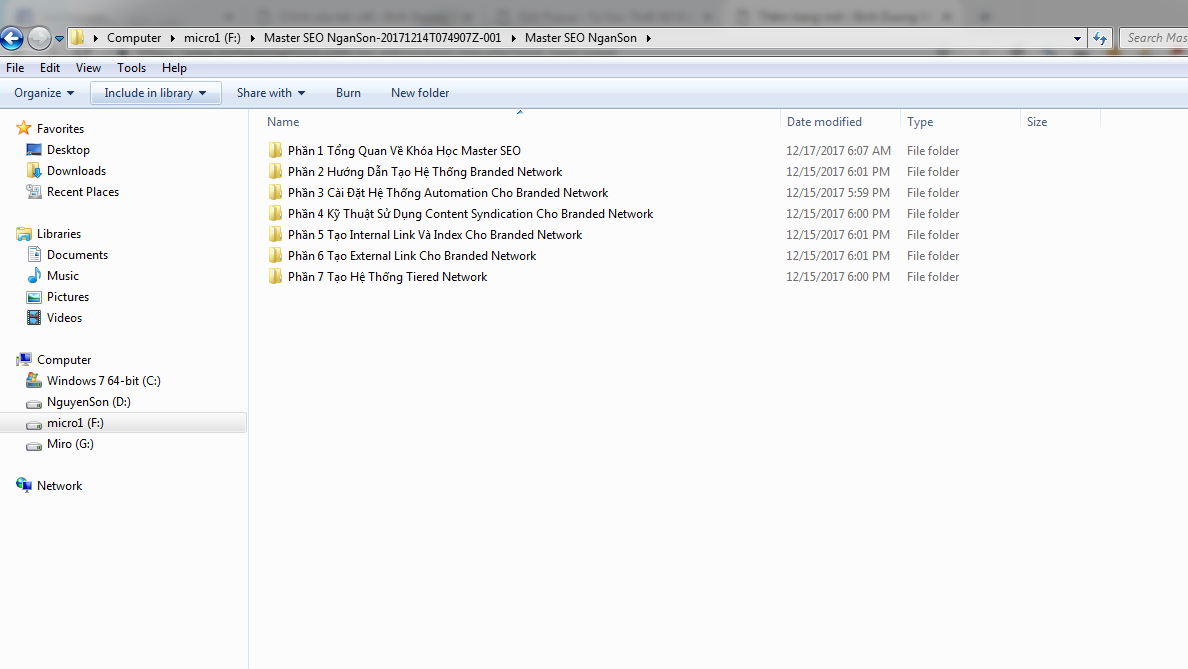
Task: Select the Music library icon
Action: click(34, 276)
